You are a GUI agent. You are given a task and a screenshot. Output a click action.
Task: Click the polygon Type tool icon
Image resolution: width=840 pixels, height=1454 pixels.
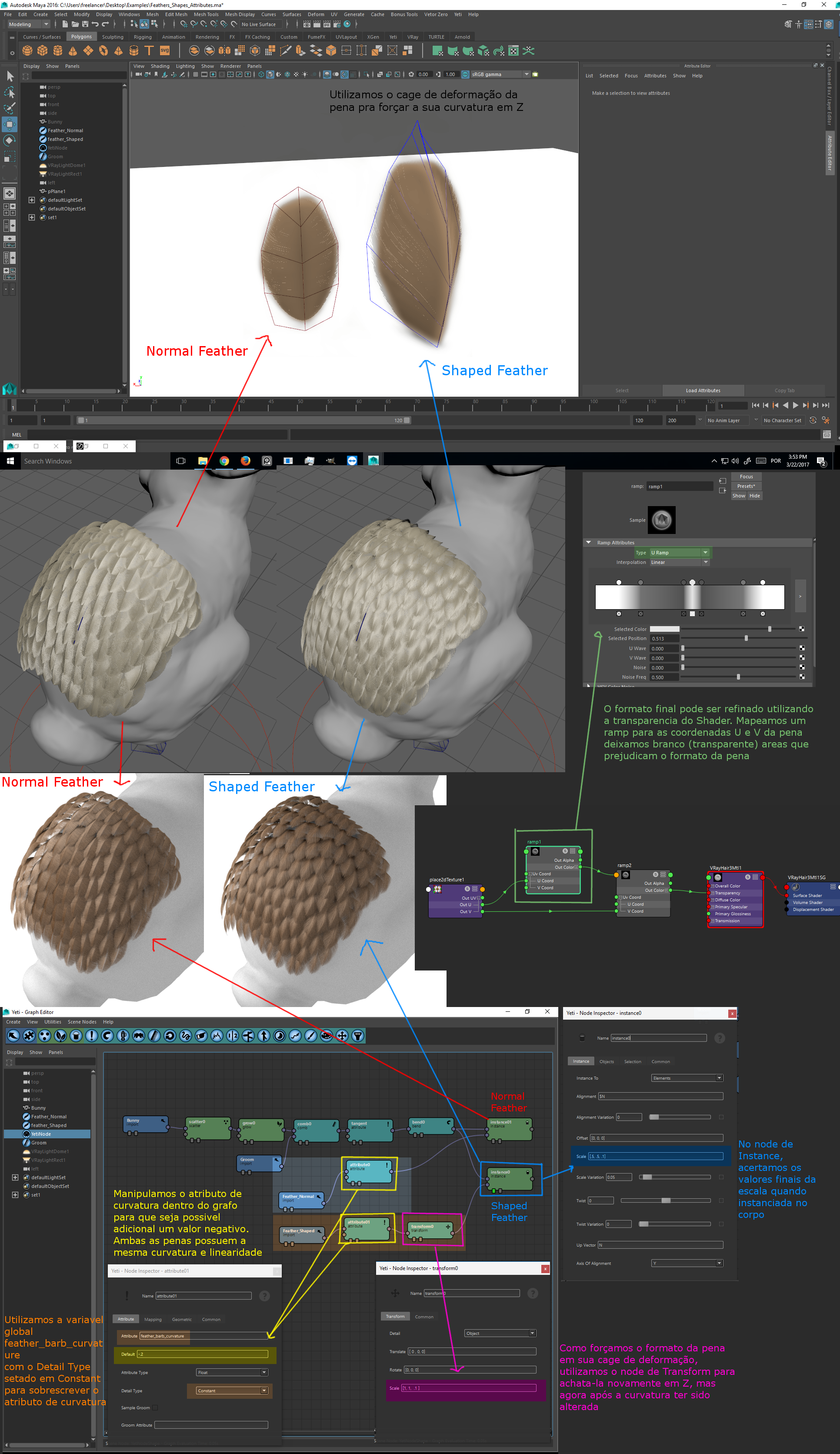click(149, 51)
